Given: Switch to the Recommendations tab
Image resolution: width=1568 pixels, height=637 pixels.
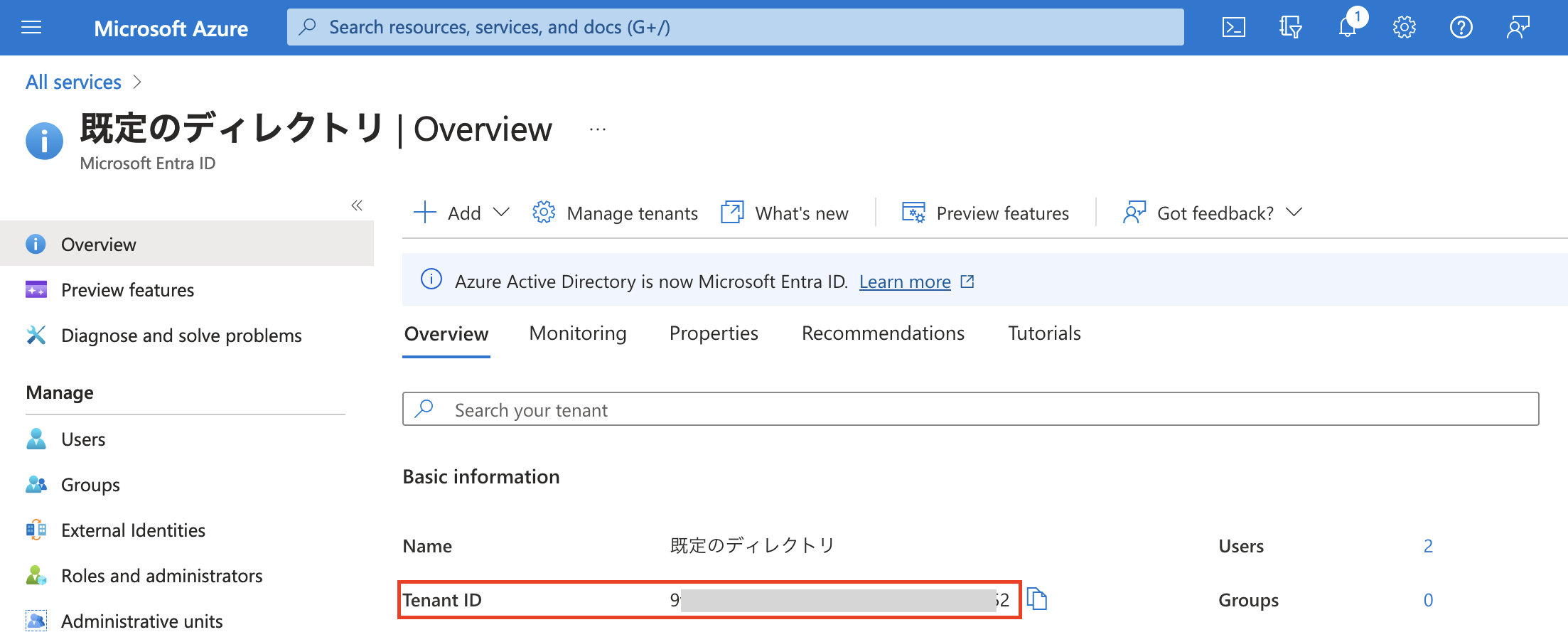Looking at the screenshot, I should [883, 333].
